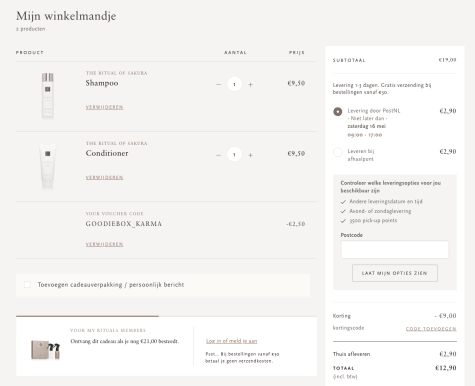Open the Conditioner product title
Image resolution: width=475 pixels, height=386 pixels.
[x=107, y=153]
